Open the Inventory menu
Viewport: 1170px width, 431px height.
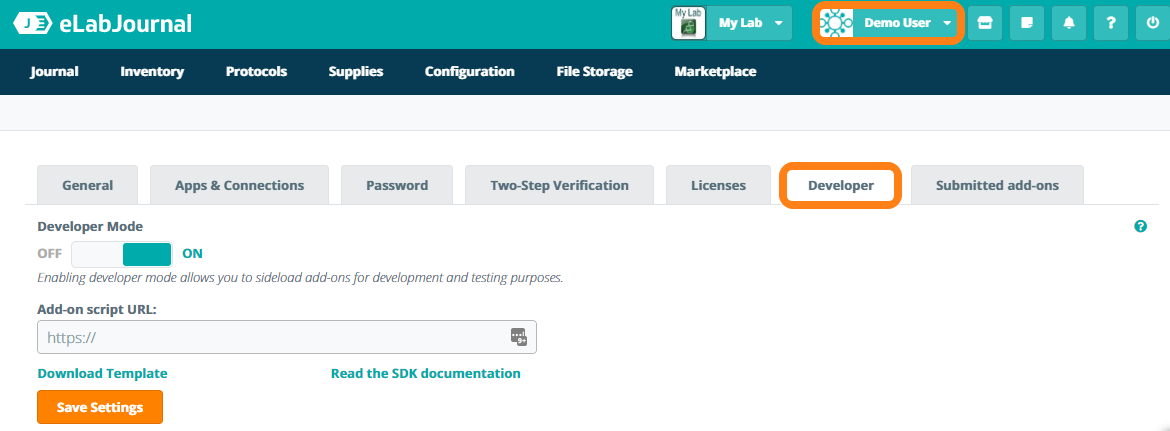(152, 72)
